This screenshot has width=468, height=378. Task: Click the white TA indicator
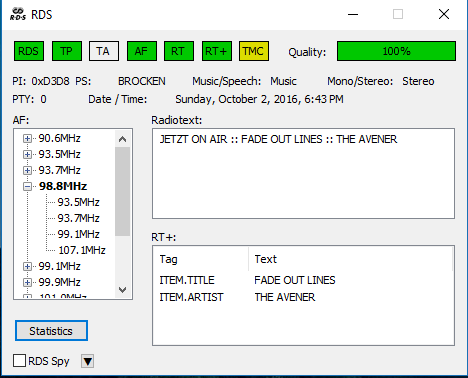104,51
